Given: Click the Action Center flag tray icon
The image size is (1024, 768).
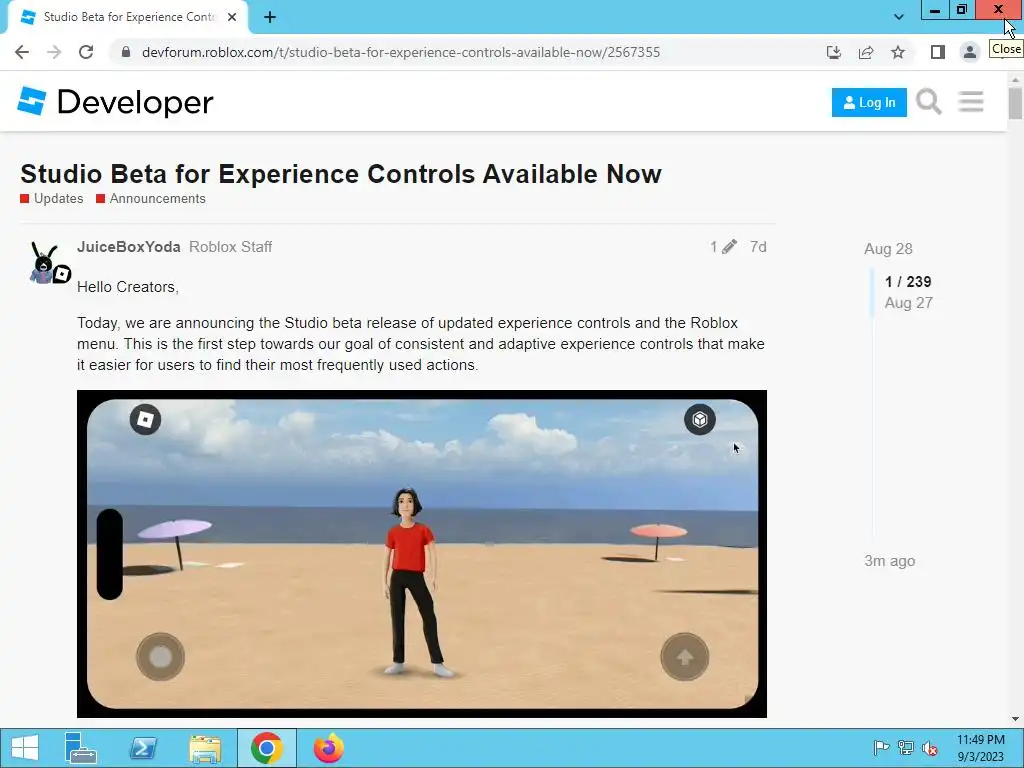Looking at the screenshot, I should pos(881,748).
